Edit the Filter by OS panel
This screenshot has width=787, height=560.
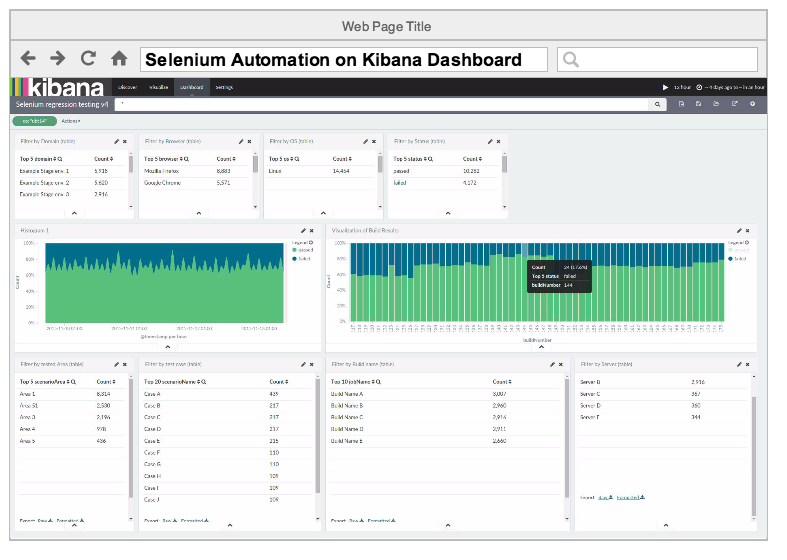(x=365, y=142)
